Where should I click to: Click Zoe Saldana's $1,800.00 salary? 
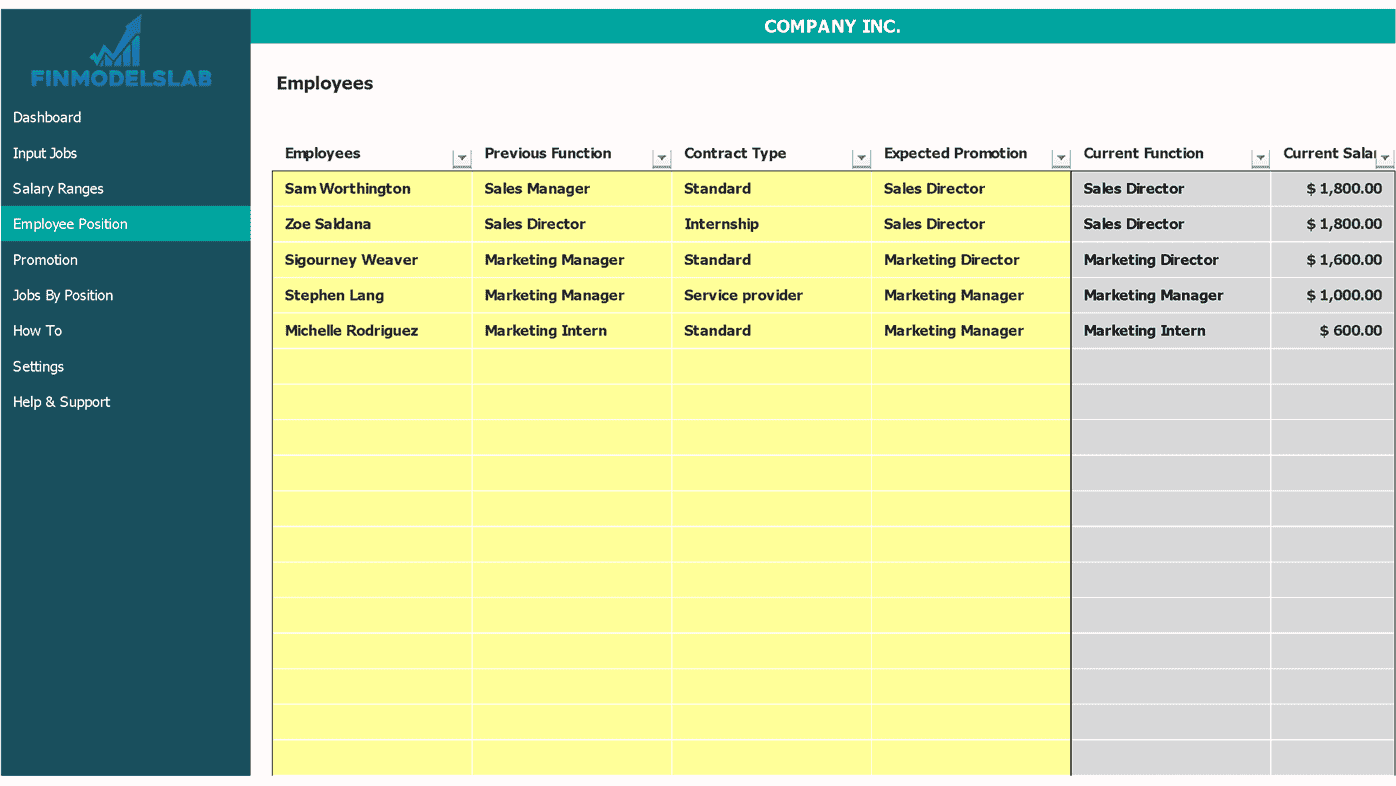[x=1333, y=224]
